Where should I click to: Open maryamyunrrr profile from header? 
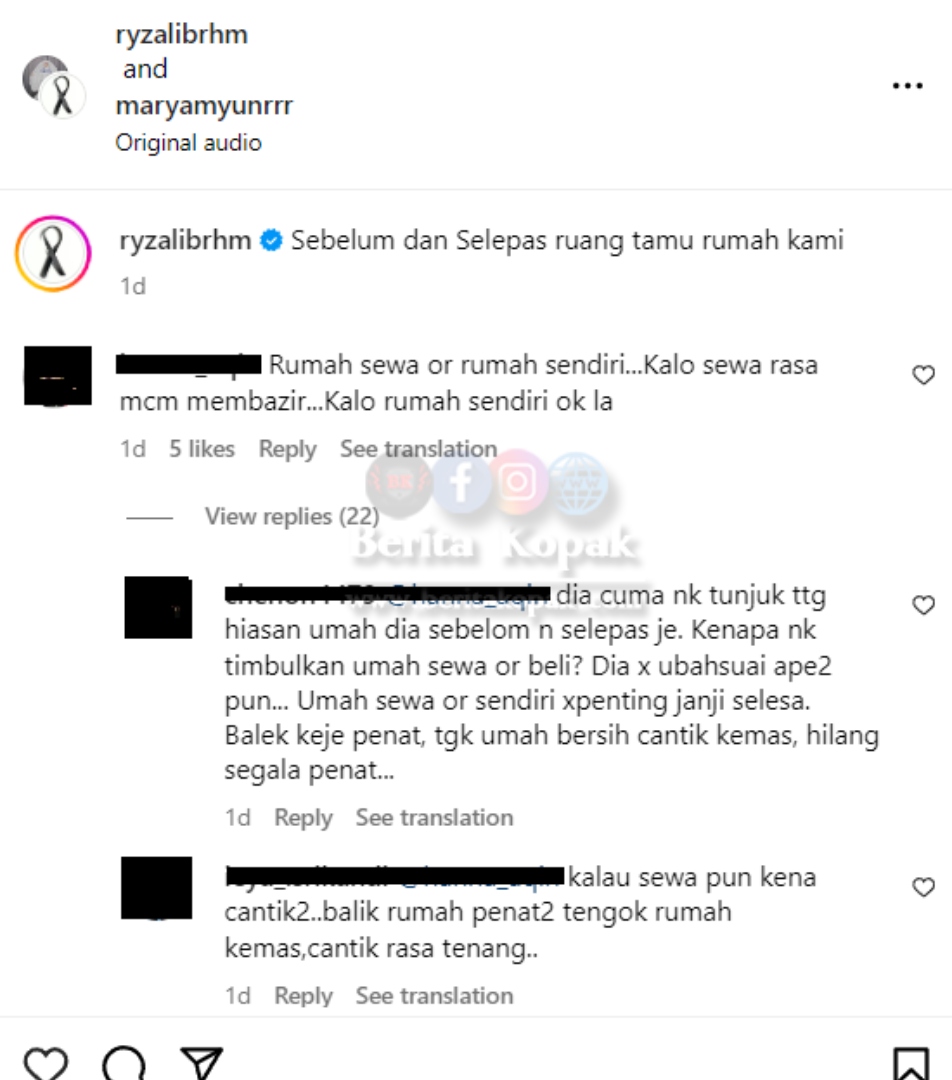pos(204,105)
